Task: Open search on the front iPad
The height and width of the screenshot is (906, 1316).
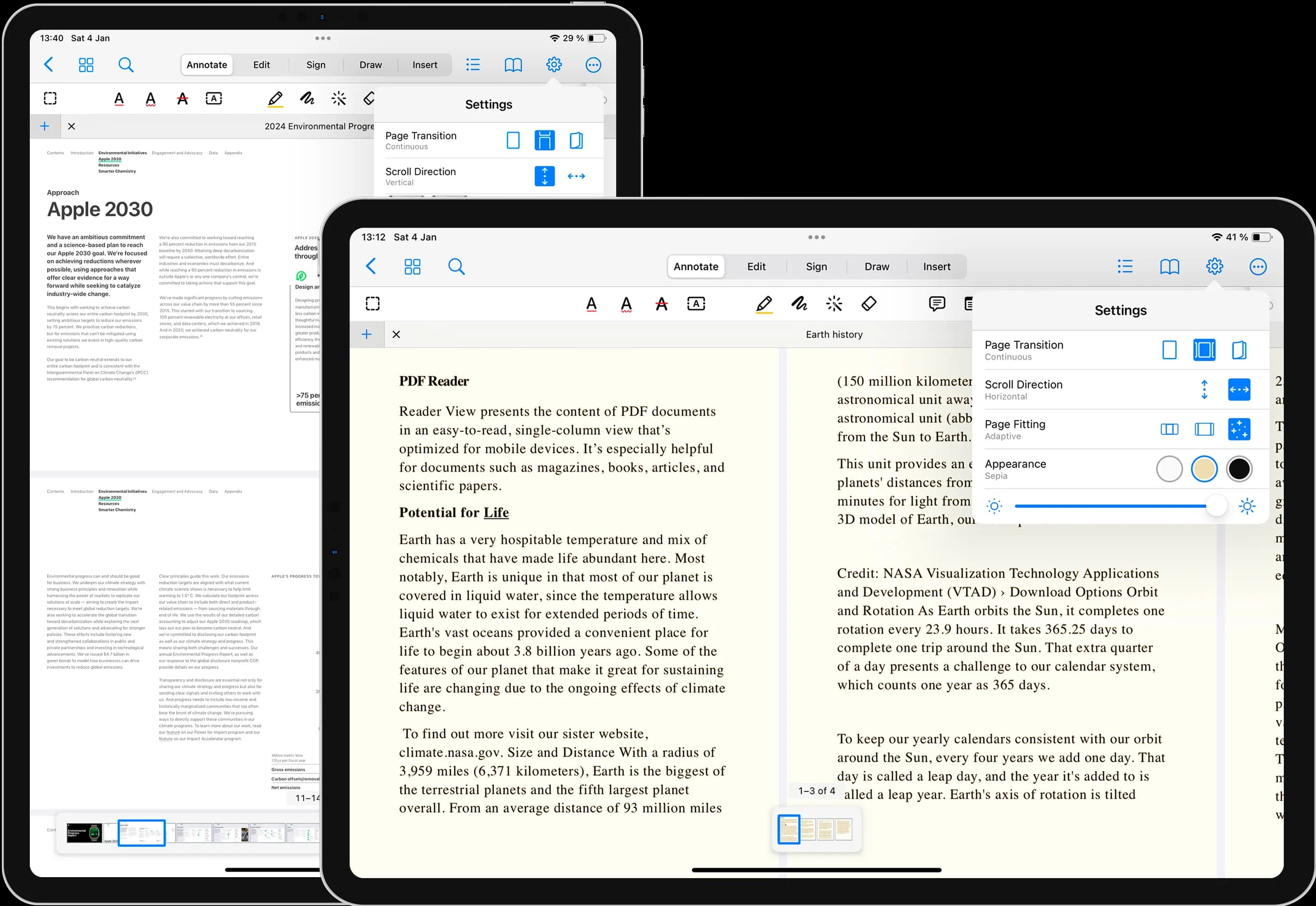Action: click(457, 266)
